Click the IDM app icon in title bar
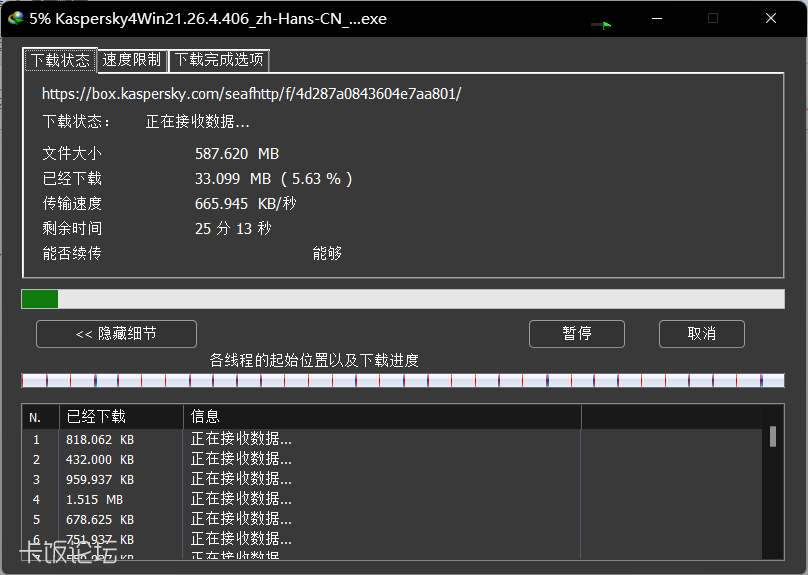This screenshot has height=575, width=808. click(15, 19)
